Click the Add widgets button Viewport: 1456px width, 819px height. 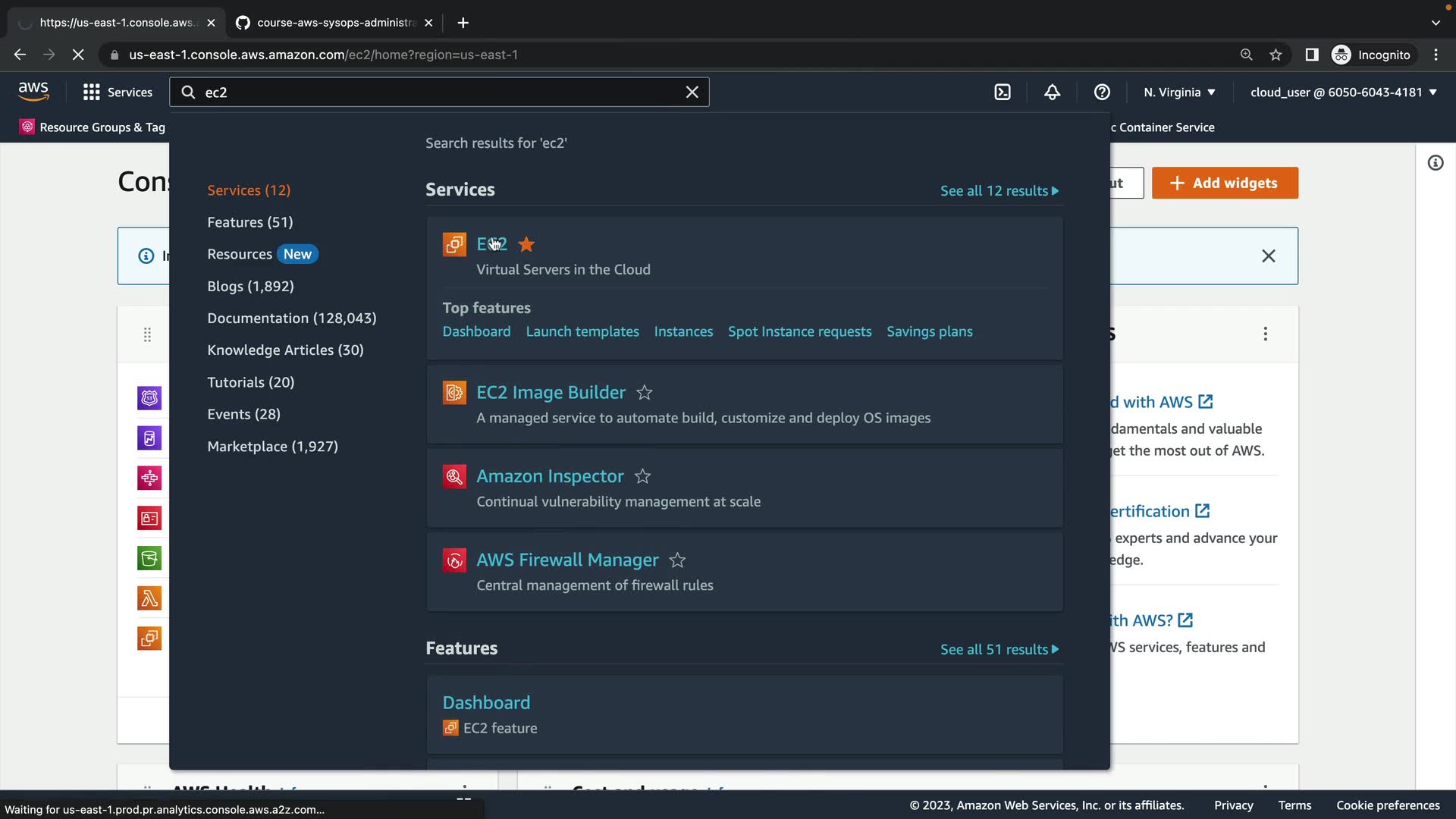click(x=1224, y=183)
